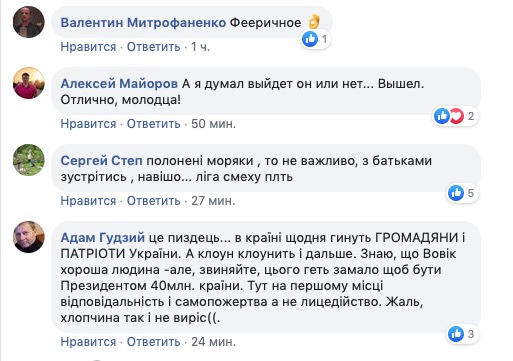Open the name link Алексей Майоров
513x361 pixels.
(119, 84)
